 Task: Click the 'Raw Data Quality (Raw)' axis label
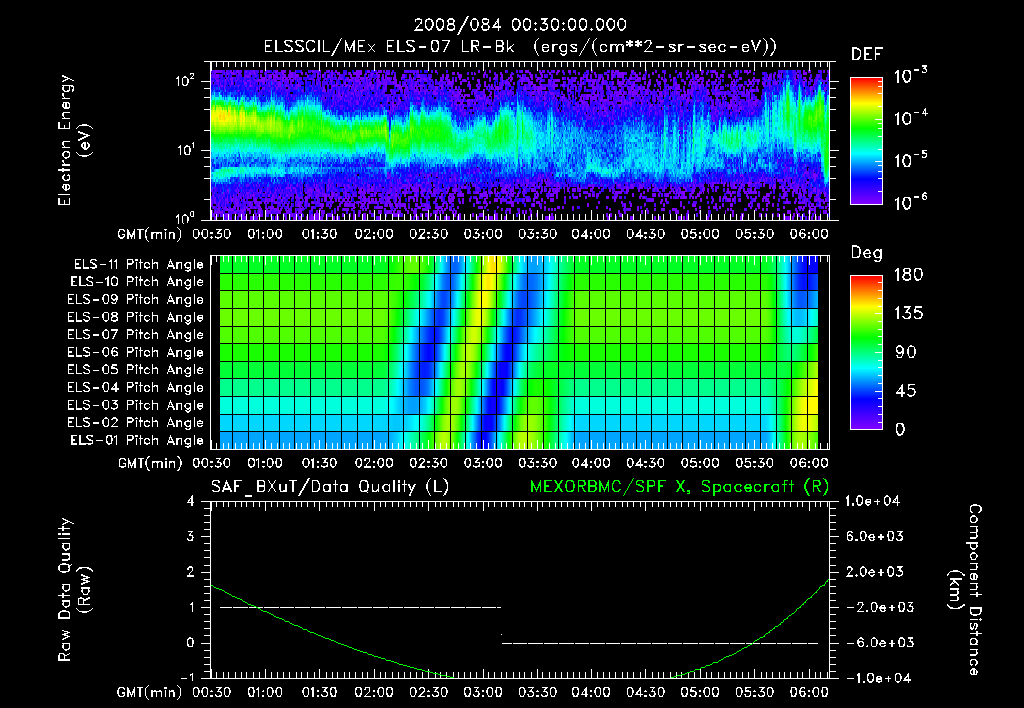(x=74, y=589)
